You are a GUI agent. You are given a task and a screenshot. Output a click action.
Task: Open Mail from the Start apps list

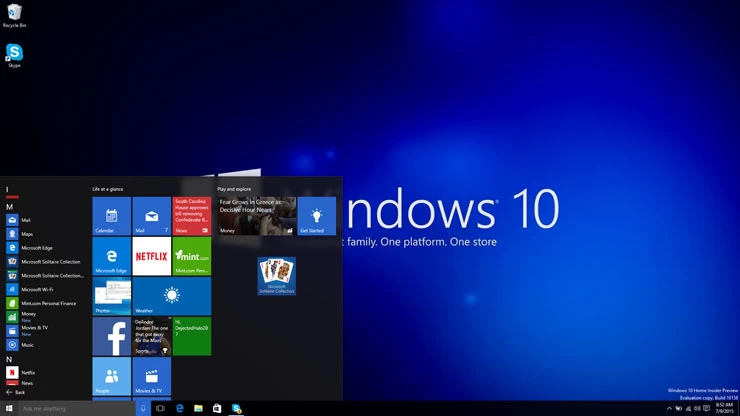point(45,220)
